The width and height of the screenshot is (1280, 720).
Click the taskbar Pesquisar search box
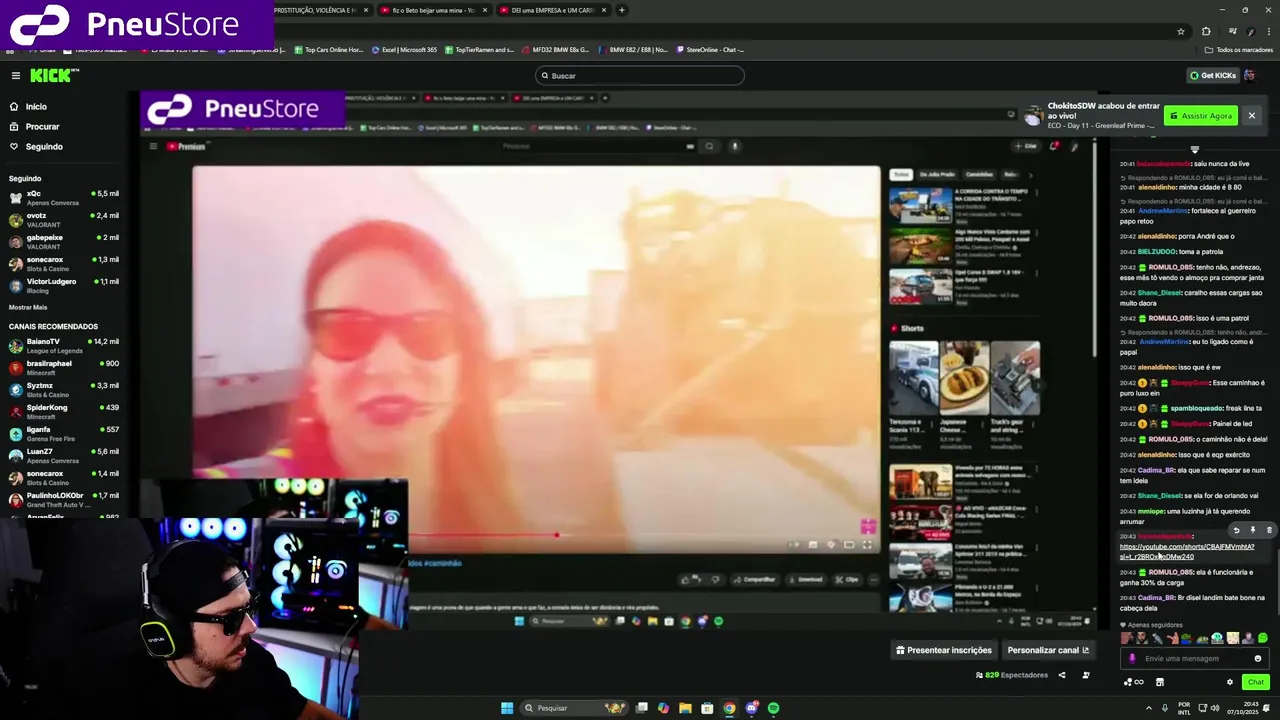pyautogui.click(x=574, y=708)
